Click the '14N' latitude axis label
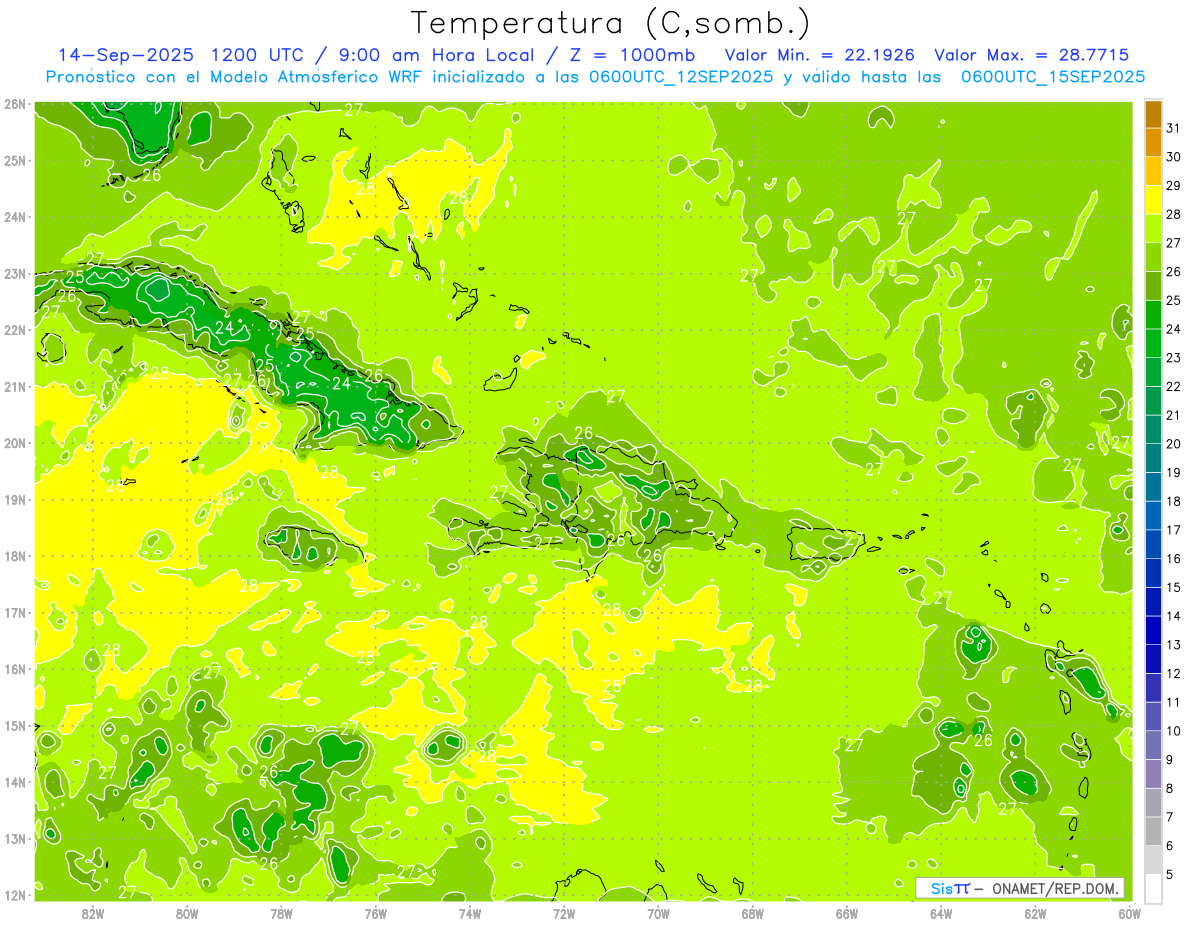Image resolution: width=1200 pixels, height=927 pixels. [14, 782]
